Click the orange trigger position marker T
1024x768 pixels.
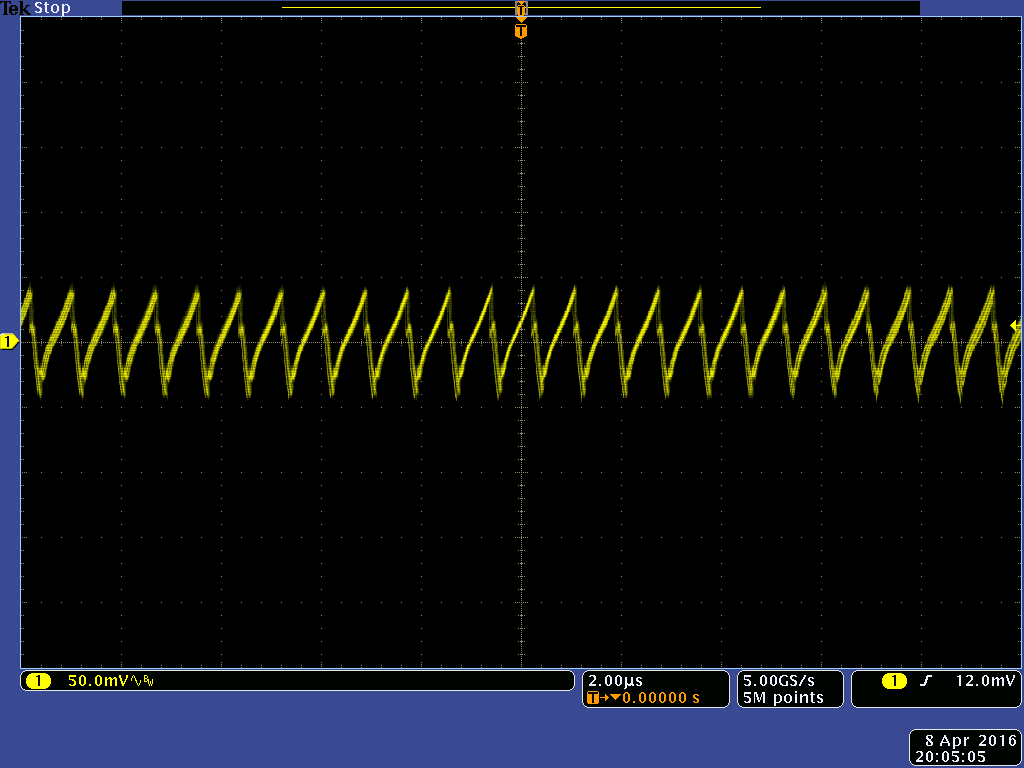click(520, 31)
